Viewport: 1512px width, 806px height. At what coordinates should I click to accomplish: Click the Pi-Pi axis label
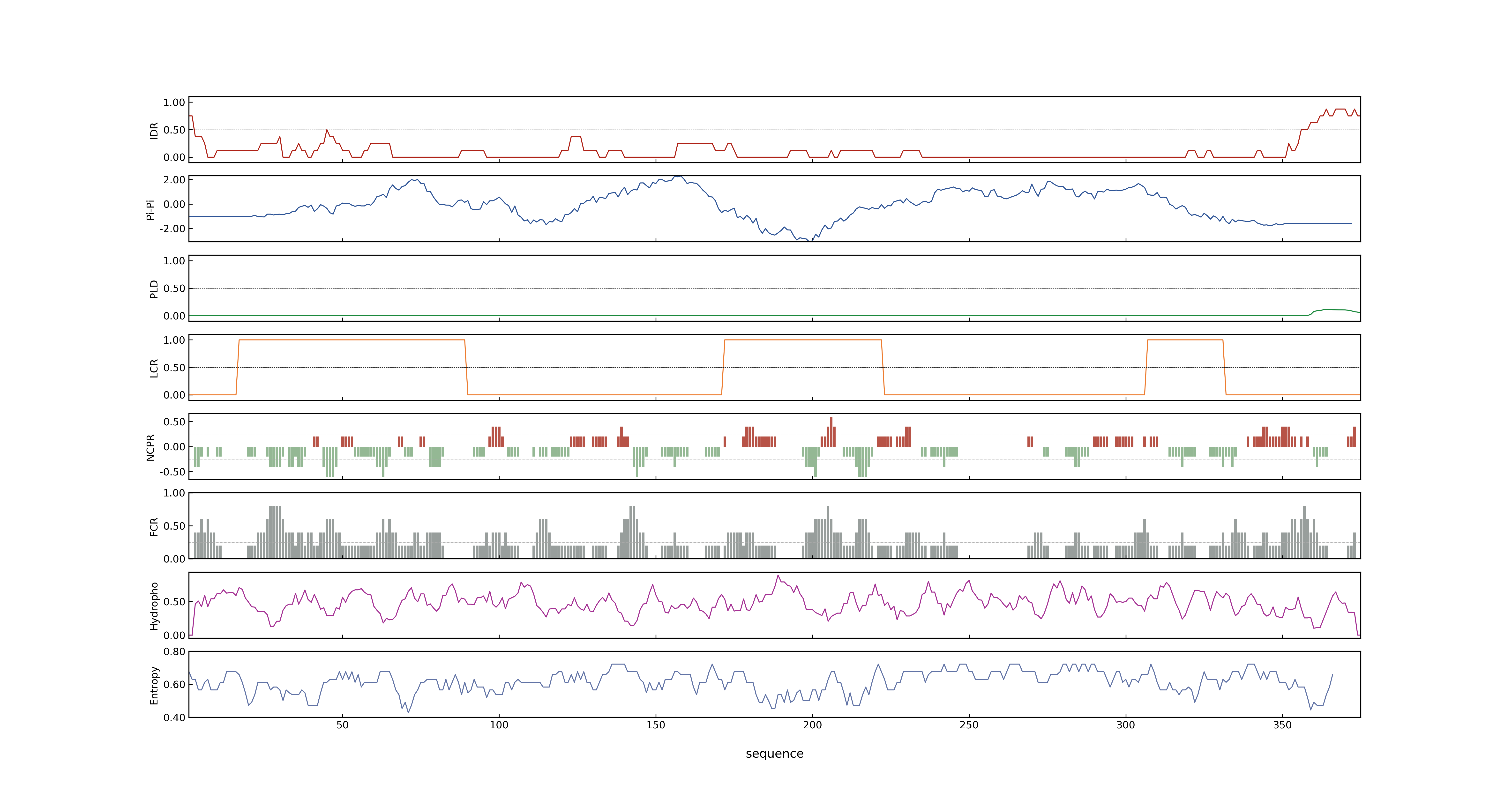click(150, 209)
